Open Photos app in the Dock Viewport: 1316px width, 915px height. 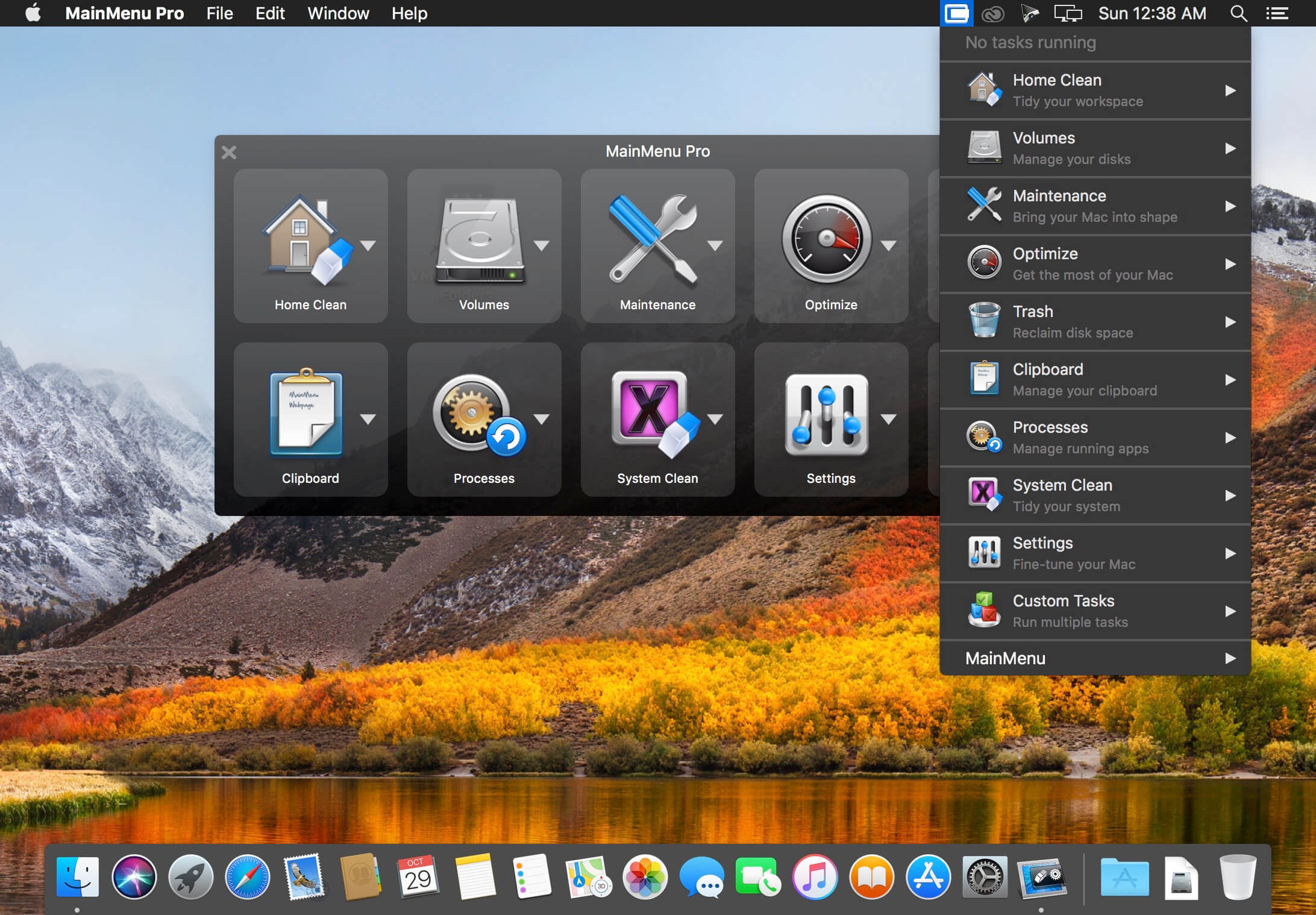645,876
